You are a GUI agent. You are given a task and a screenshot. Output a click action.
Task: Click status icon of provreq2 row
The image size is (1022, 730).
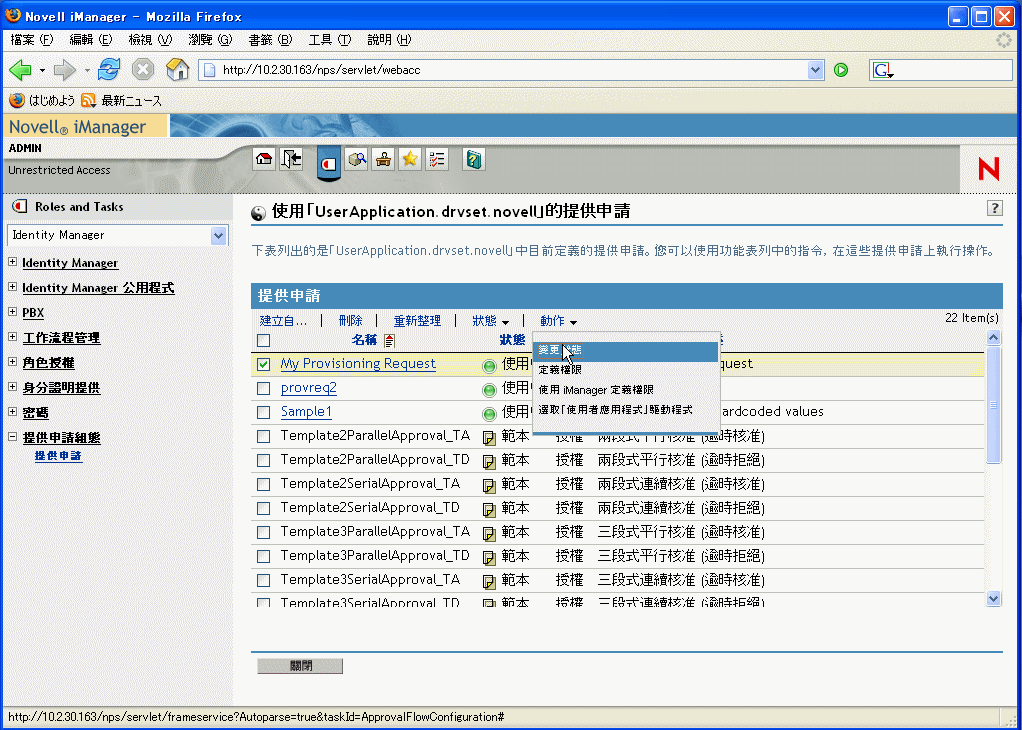tap(489, 390)
